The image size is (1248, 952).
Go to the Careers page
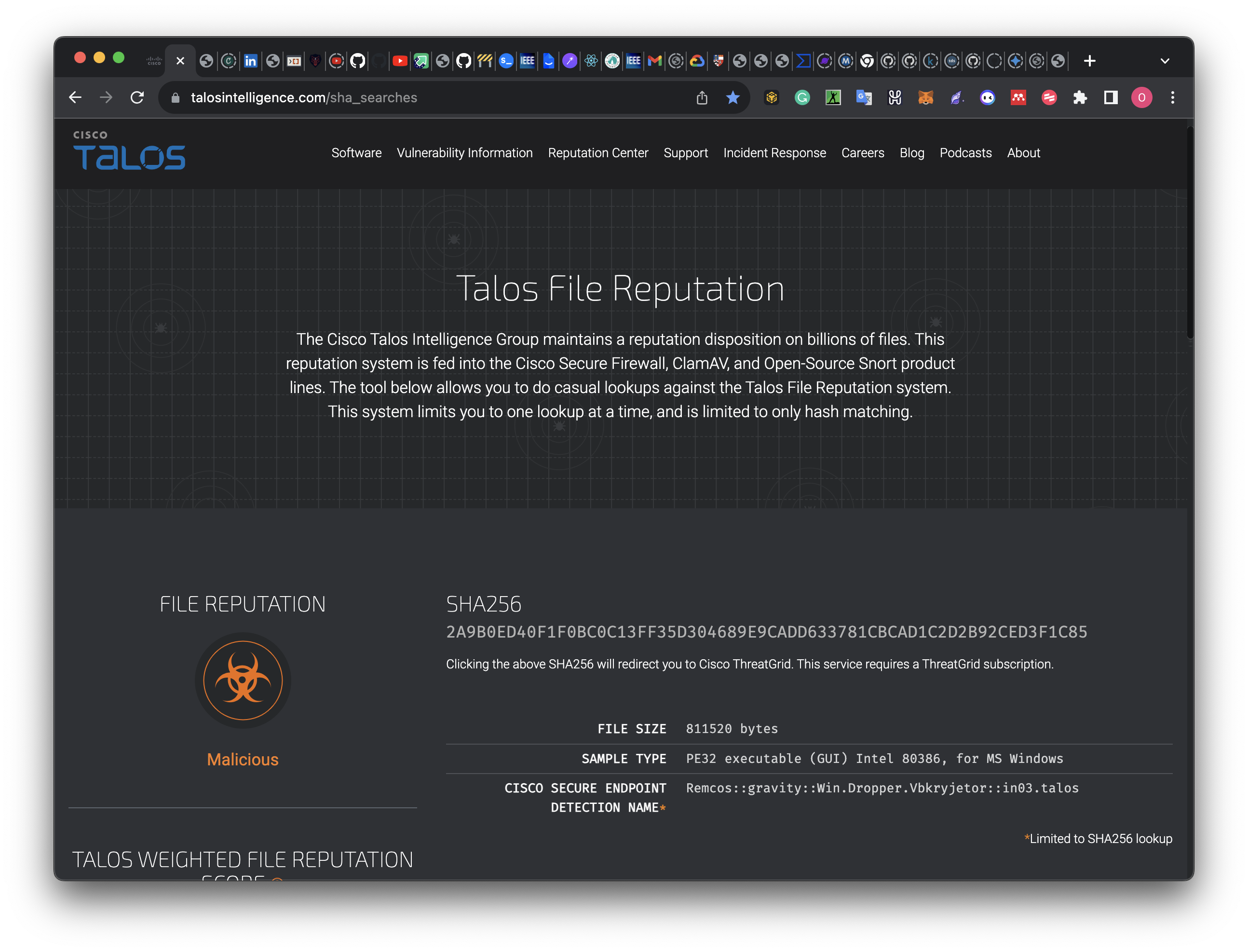tap(862, 153)
